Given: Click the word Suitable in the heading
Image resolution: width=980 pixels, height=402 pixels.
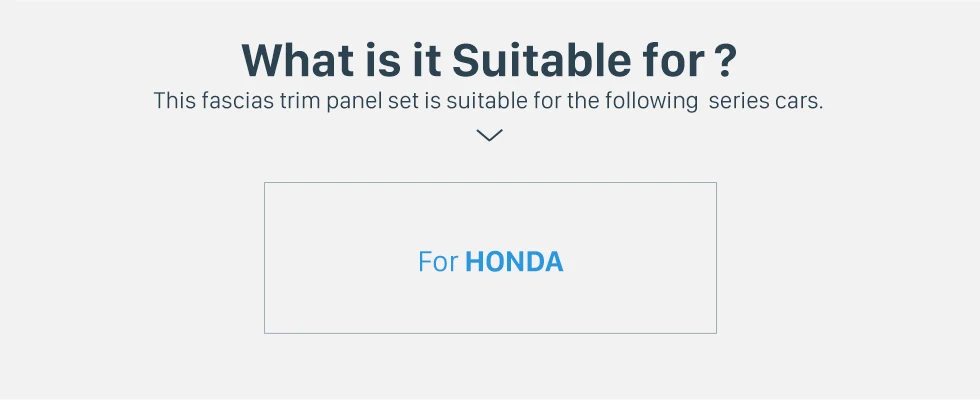Looking at the screenshot, I should tap(539, 60).
